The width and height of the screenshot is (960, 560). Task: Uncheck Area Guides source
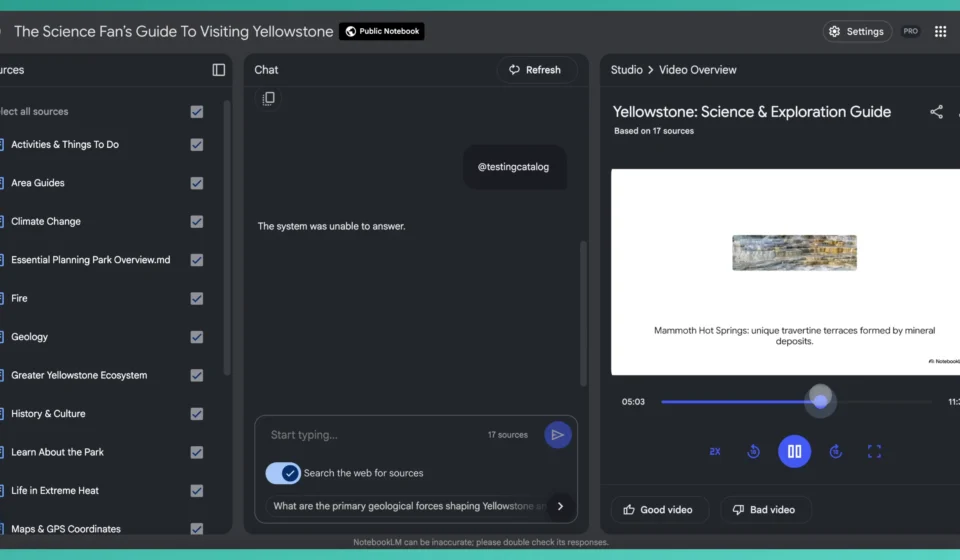pyautogui.click(x=197, y=183)
